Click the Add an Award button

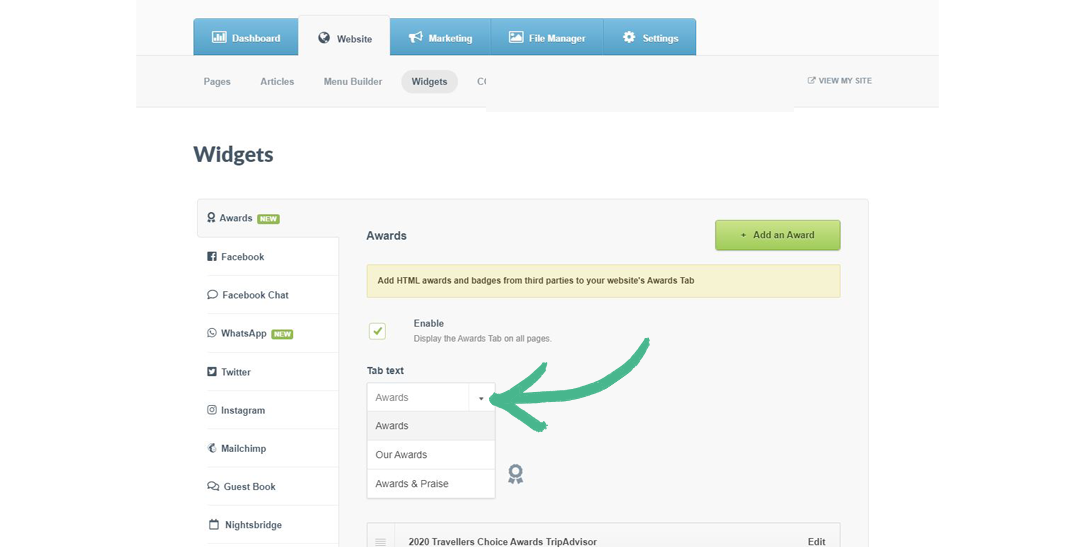pos(777,235)
